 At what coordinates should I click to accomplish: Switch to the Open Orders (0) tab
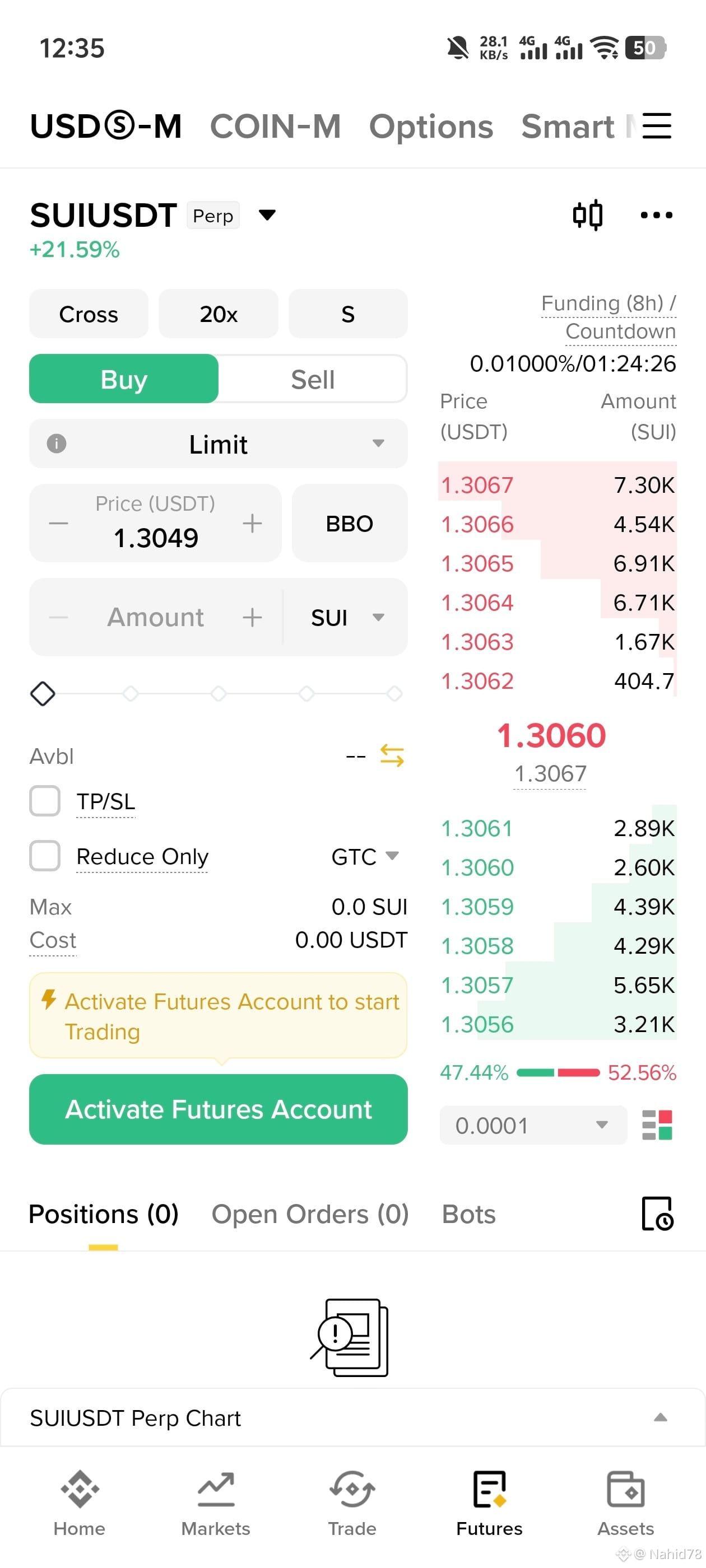(310, 1214)
